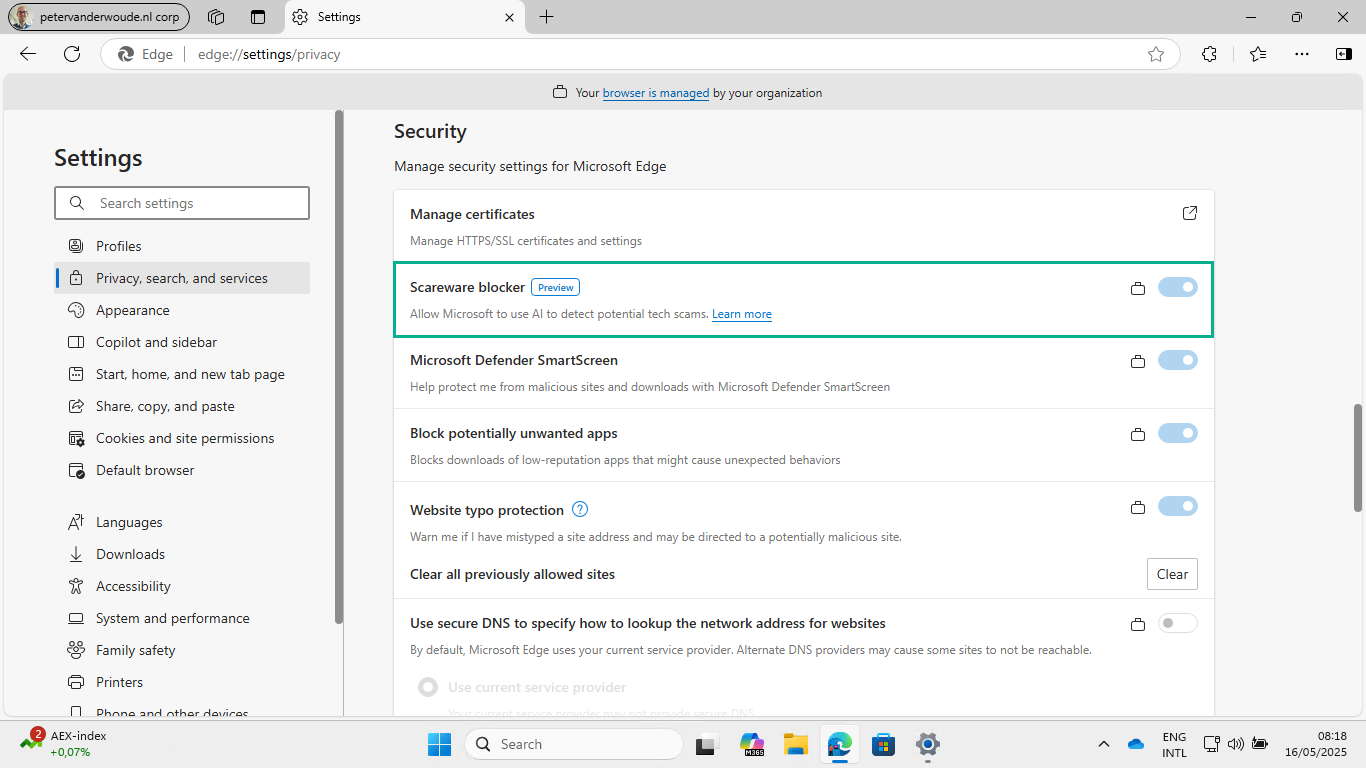Click the Website typo protection help icon

click(580, 509)
